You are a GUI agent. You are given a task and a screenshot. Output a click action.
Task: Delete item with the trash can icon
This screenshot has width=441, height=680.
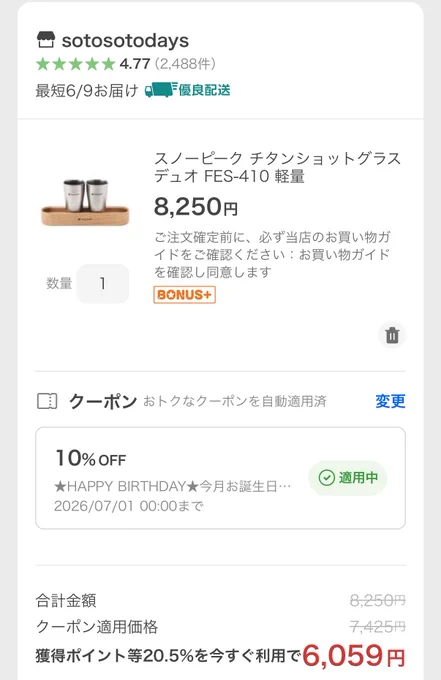pos(392,335)
